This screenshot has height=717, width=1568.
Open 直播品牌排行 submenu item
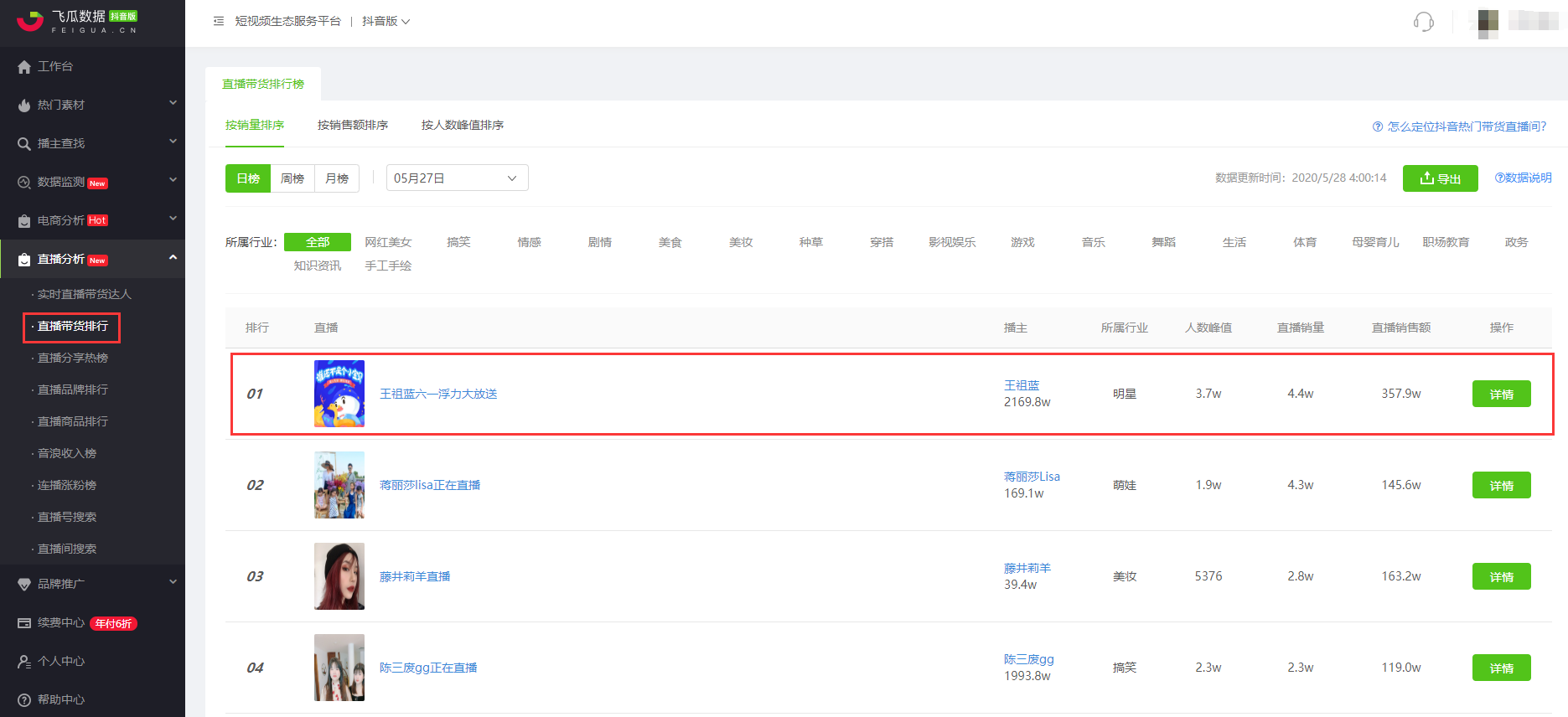[x=72, y=389]
